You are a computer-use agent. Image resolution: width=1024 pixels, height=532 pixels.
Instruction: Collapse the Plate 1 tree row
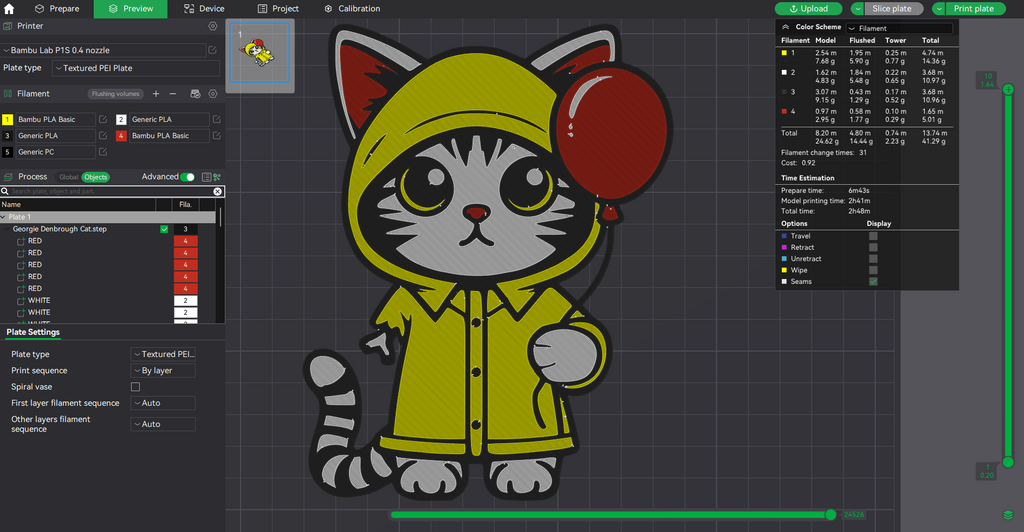[x=3, y=217]
